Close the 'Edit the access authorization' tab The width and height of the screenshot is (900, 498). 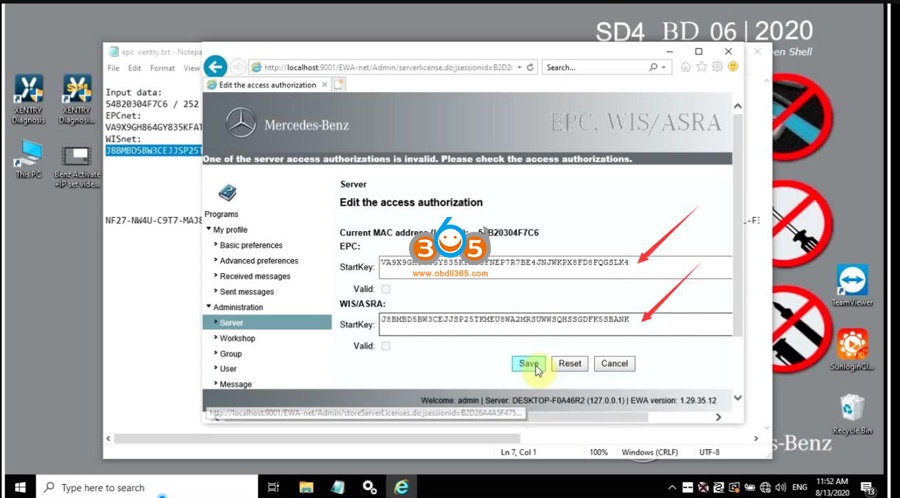pyautogui.click(x=324, y=84)
